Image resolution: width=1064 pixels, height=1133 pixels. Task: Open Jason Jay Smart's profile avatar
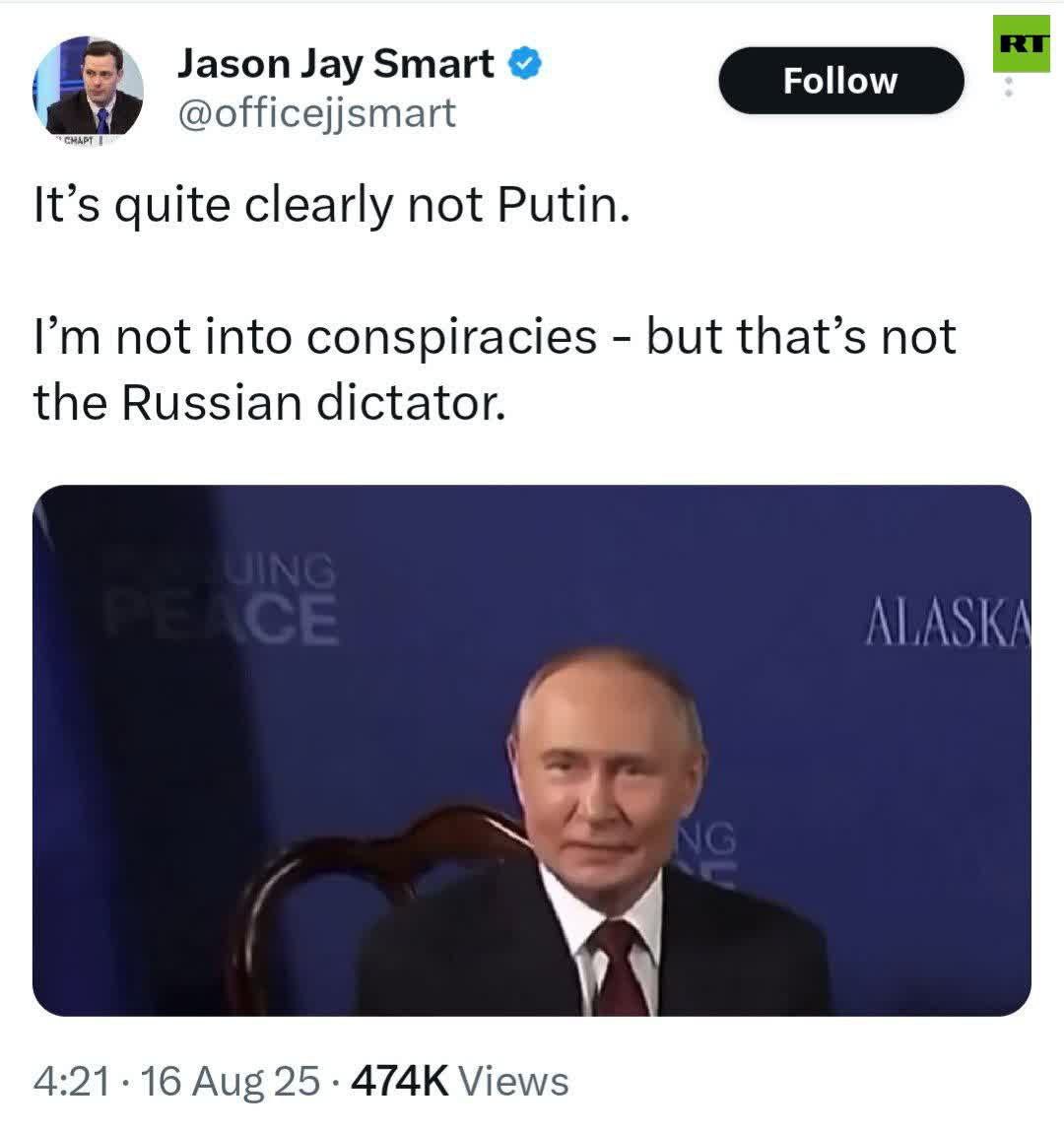tap(88, 89)
